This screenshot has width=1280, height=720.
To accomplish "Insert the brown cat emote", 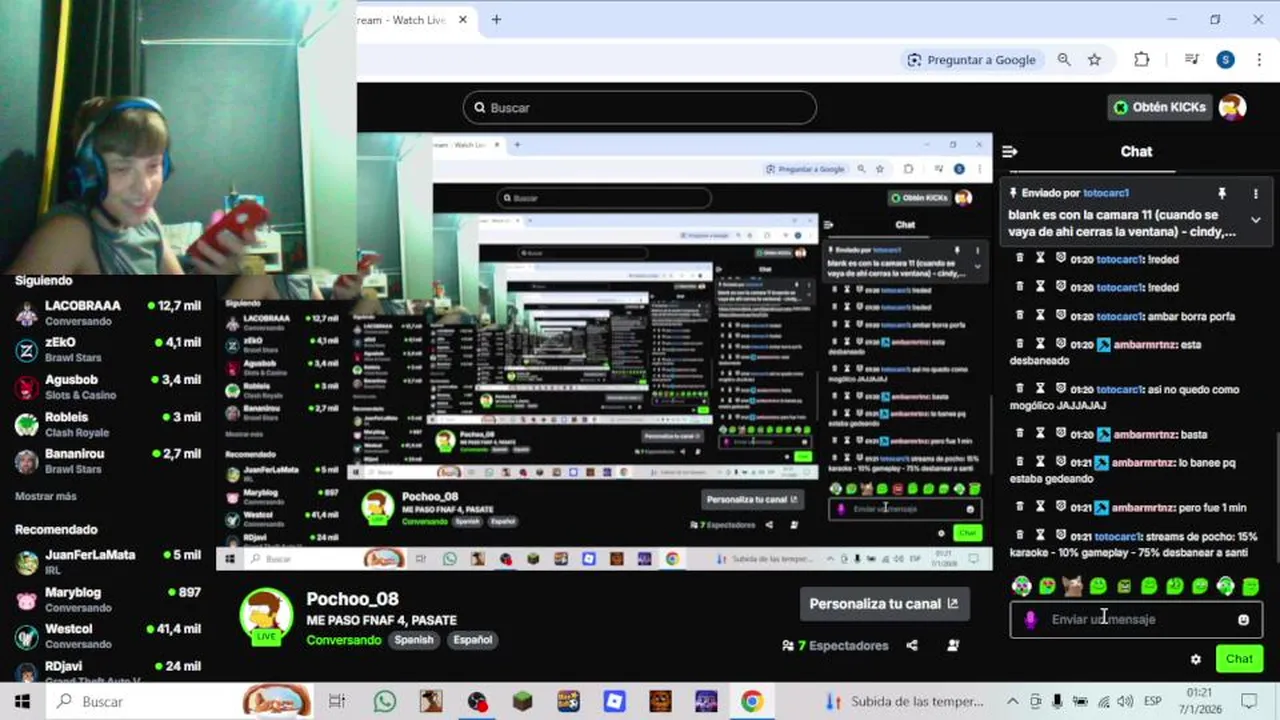I will click(x=1072, y=586).
